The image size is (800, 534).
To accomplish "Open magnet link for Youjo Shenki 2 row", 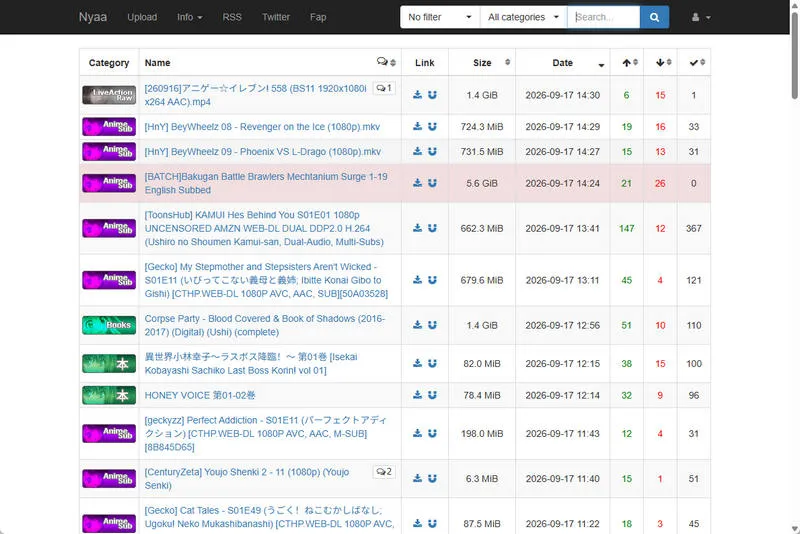I will tap(432, 478).
